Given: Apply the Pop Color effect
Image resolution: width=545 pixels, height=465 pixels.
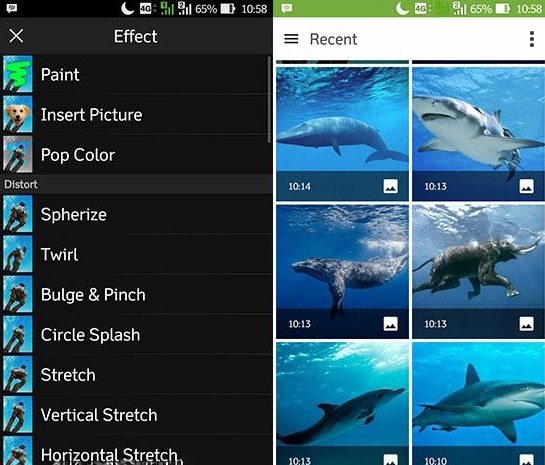Looking at the screenshot, I should click(x=136, y=154).
